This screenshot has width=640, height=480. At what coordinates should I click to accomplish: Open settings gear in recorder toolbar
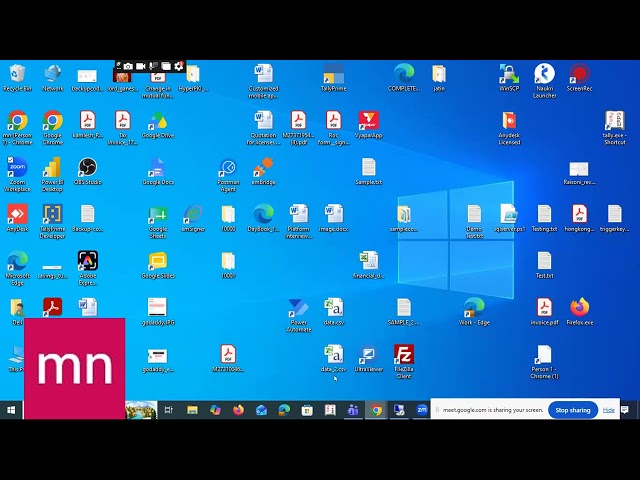pos(179,66)
